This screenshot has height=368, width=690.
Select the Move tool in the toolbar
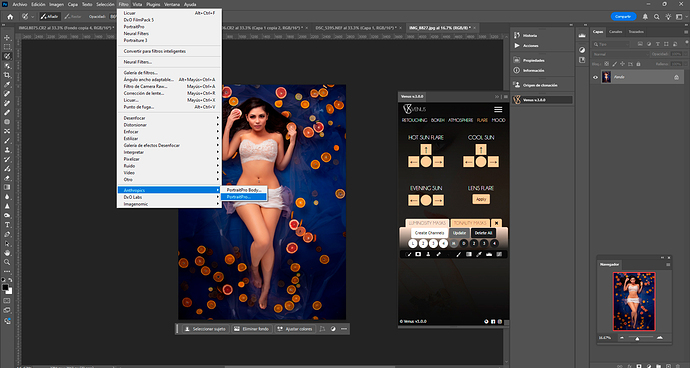pos(7,38)
